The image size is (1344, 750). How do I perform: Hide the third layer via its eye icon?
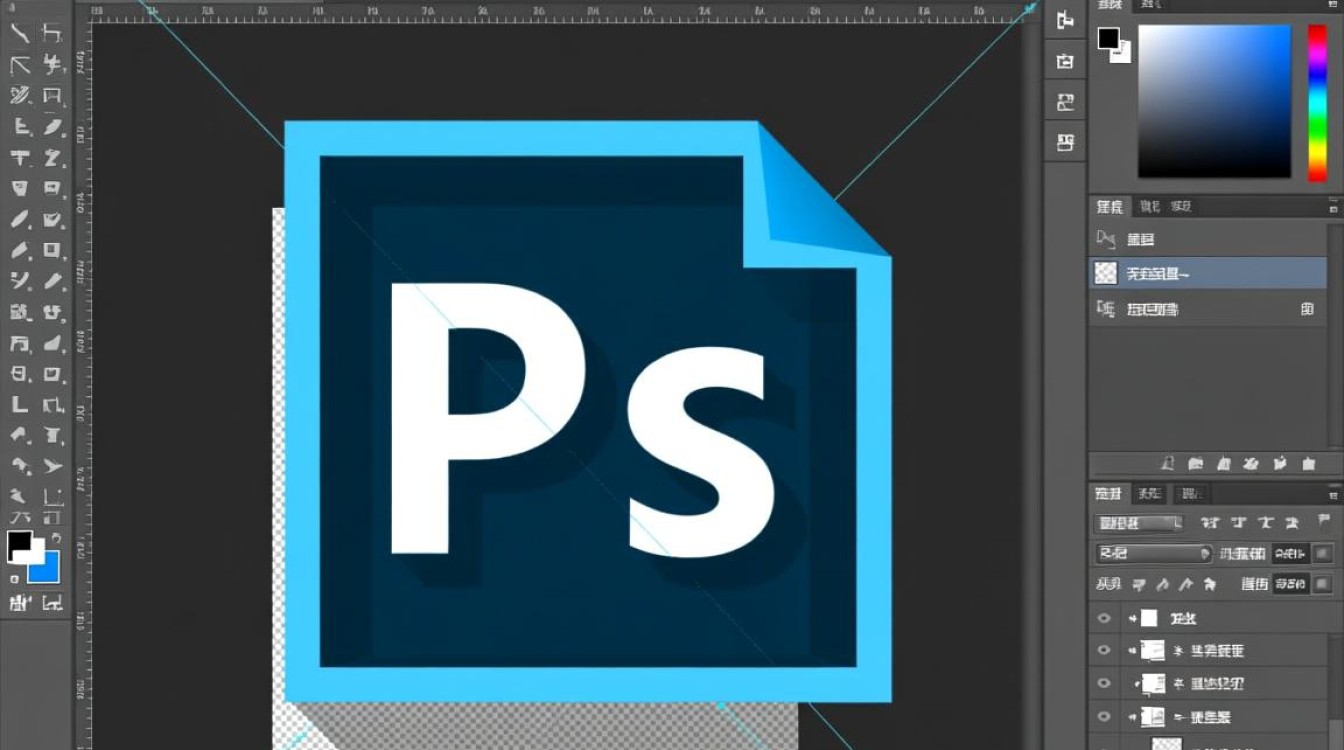pyautogui.click(x=1104, y=683)
